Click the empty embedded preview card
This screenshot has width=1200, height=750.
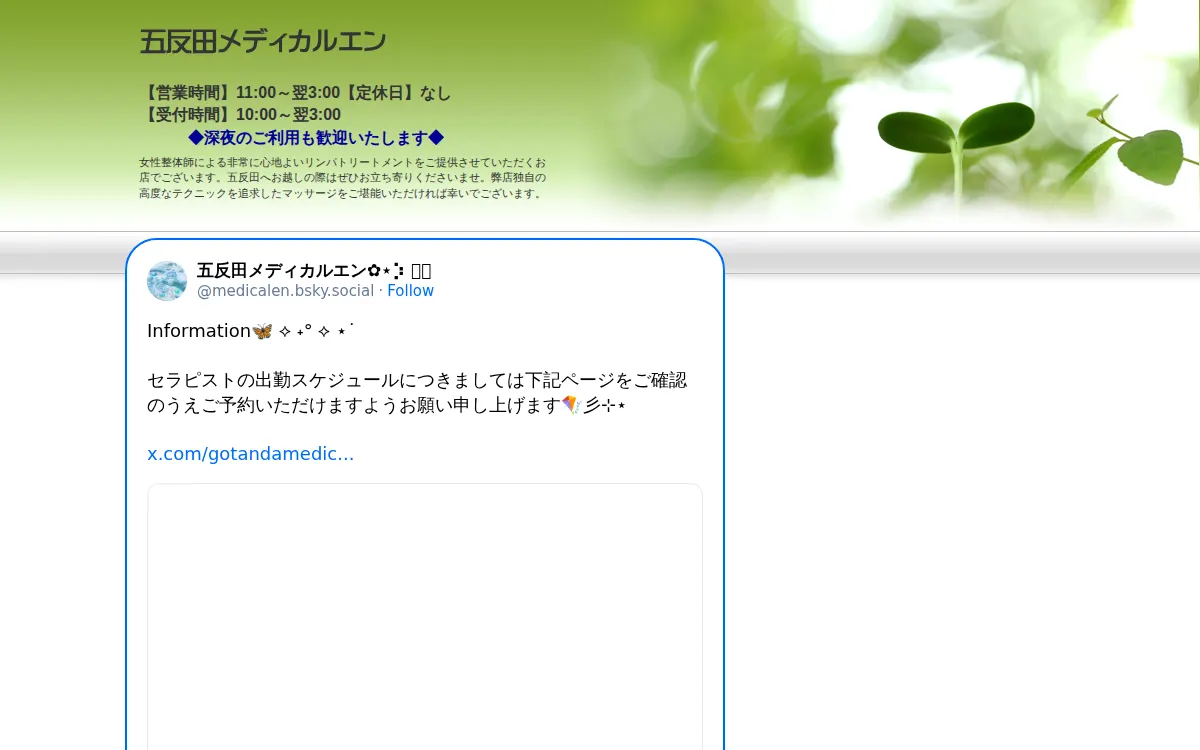[x=425, y=616]
